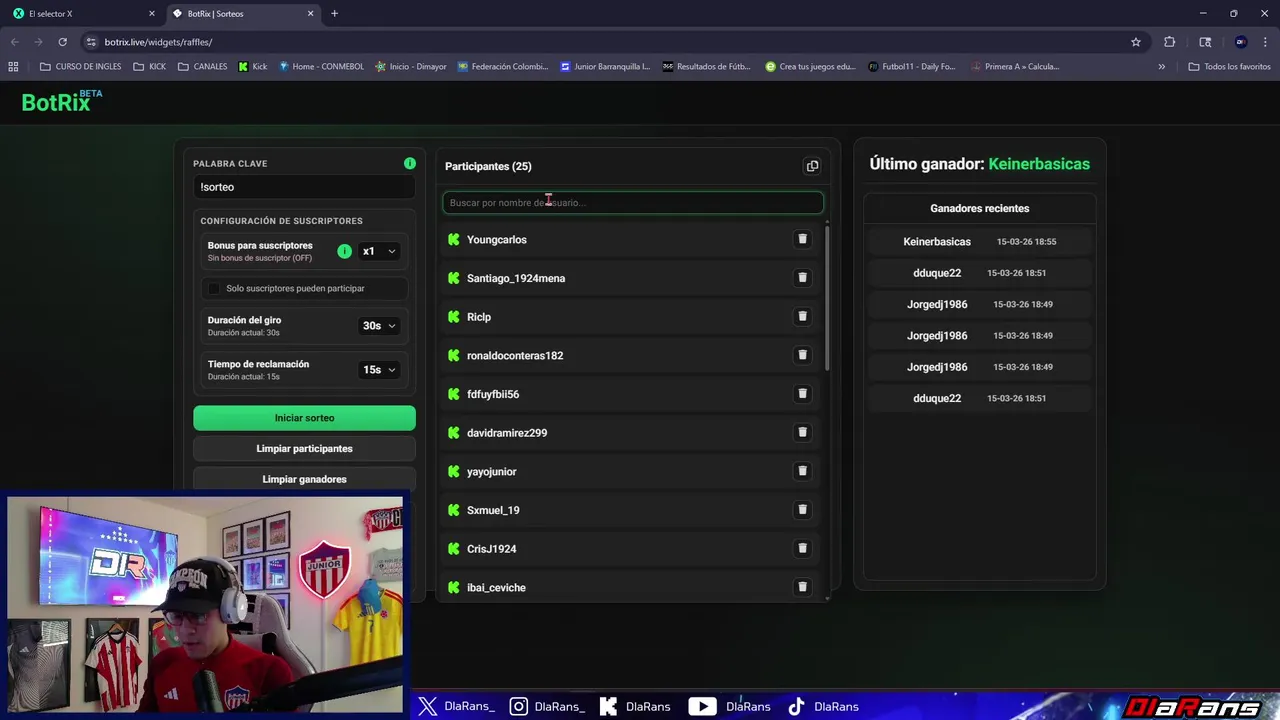The height and width of the screenshot is (720, 1280).
Task: Open Primera A » Calcula... bookmark
Action: click(x=1014, y=67)
